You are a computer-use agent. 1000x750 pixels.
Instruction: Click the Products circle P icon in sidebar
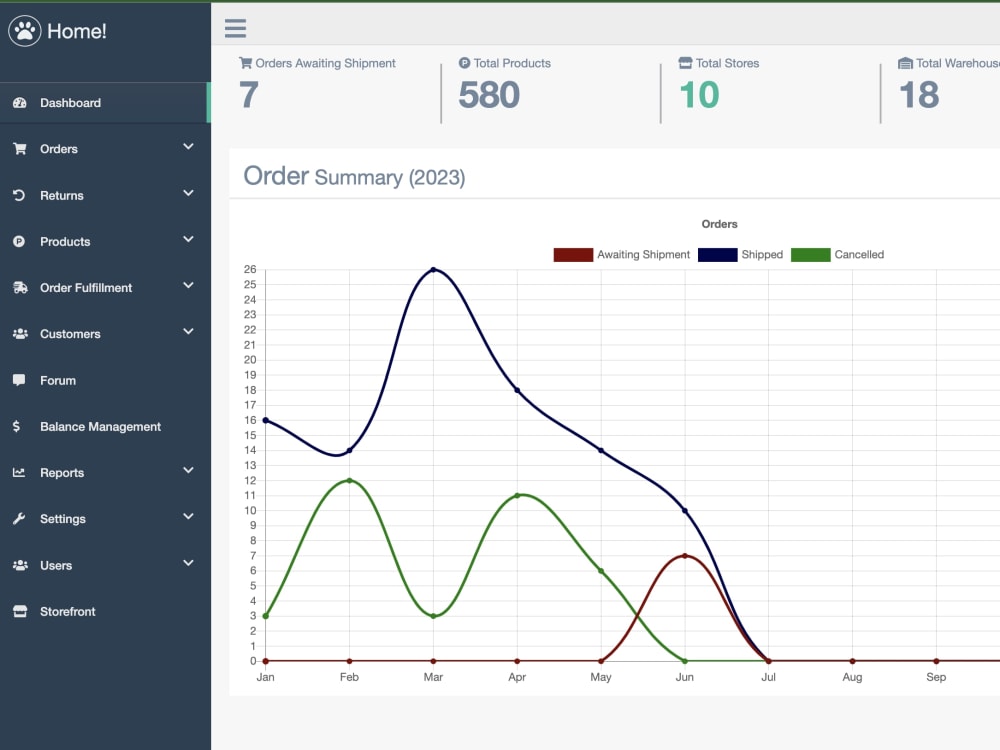(x=19, y=242)
